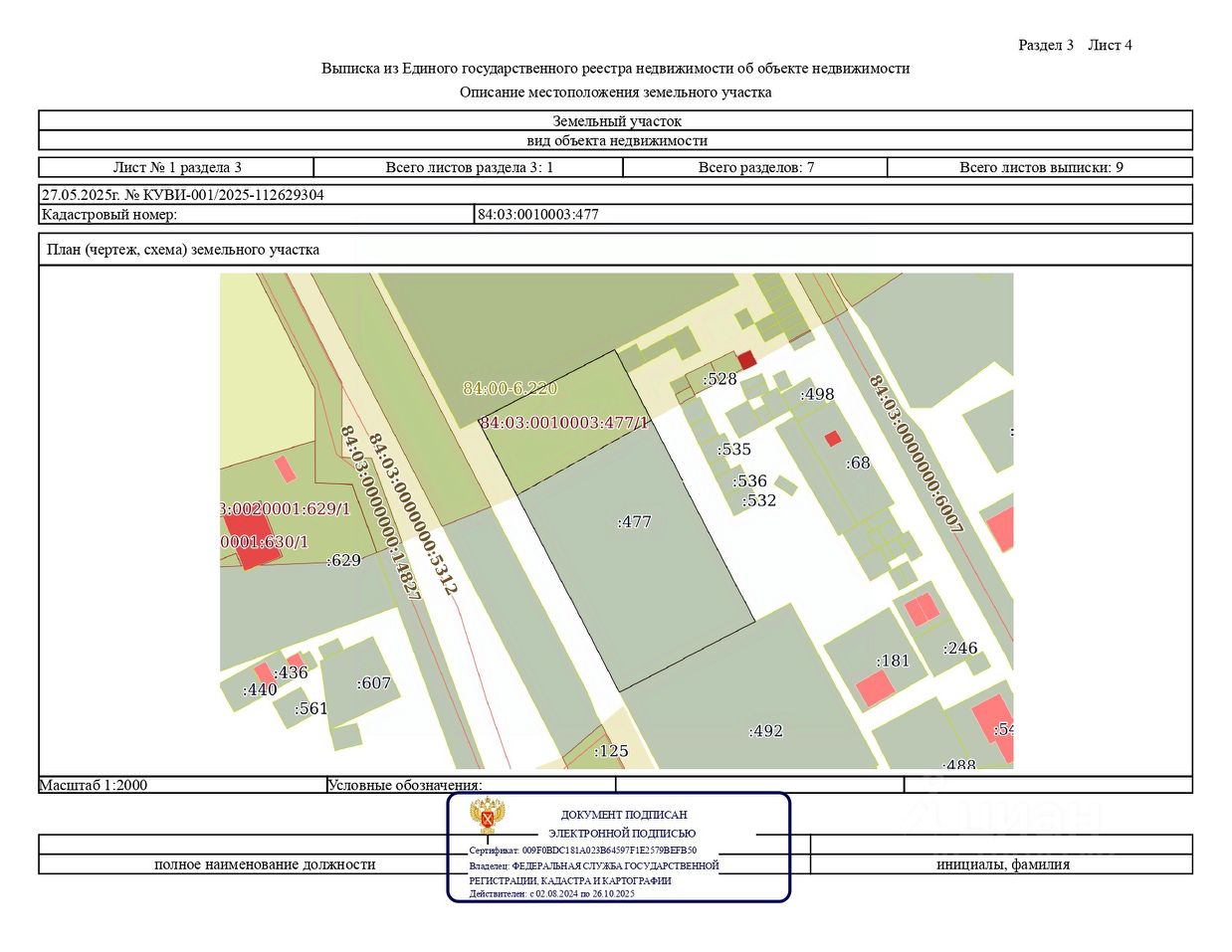Click the "Всего листов выписки: 9" cell
The image size is (1232, 952).
pyautogui.click(x=1040, y=167)
